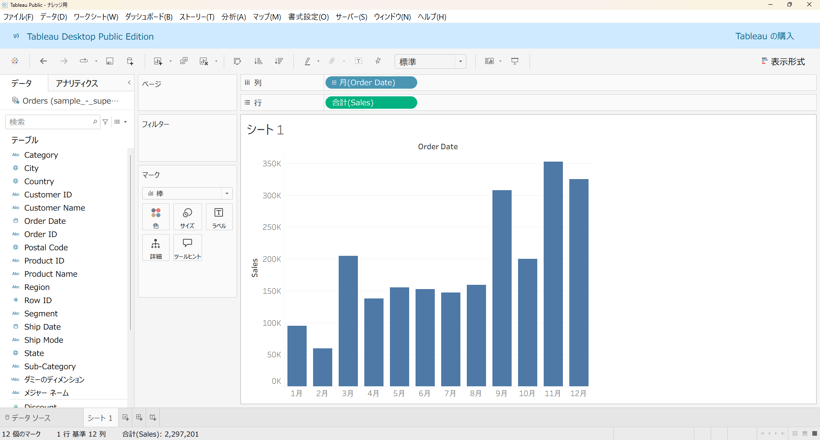Select the シート 1 sheet tab

100,418
